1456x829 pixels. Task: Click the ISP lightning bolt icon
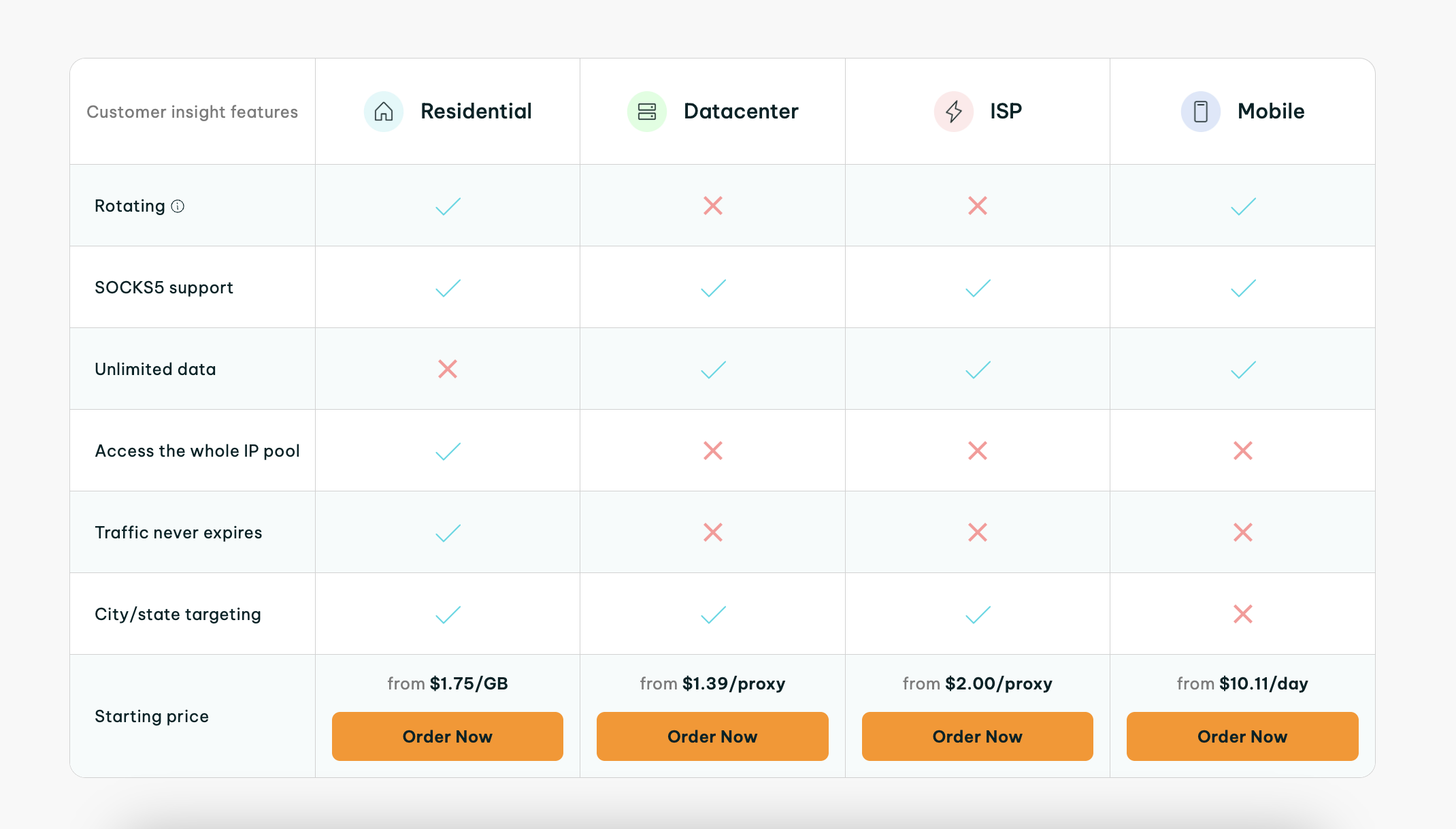click(954, 112)
